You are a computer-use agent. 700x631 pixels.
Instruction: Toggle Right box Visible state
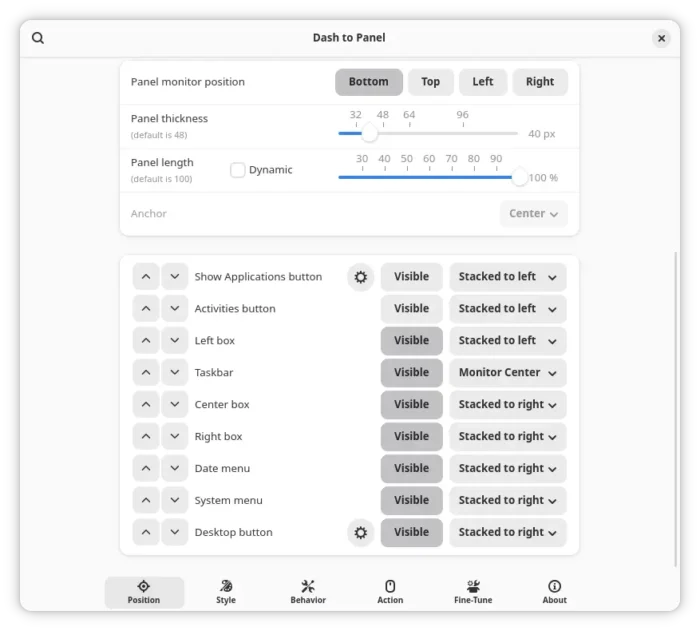pyautogui.click(x=412, y=436)
